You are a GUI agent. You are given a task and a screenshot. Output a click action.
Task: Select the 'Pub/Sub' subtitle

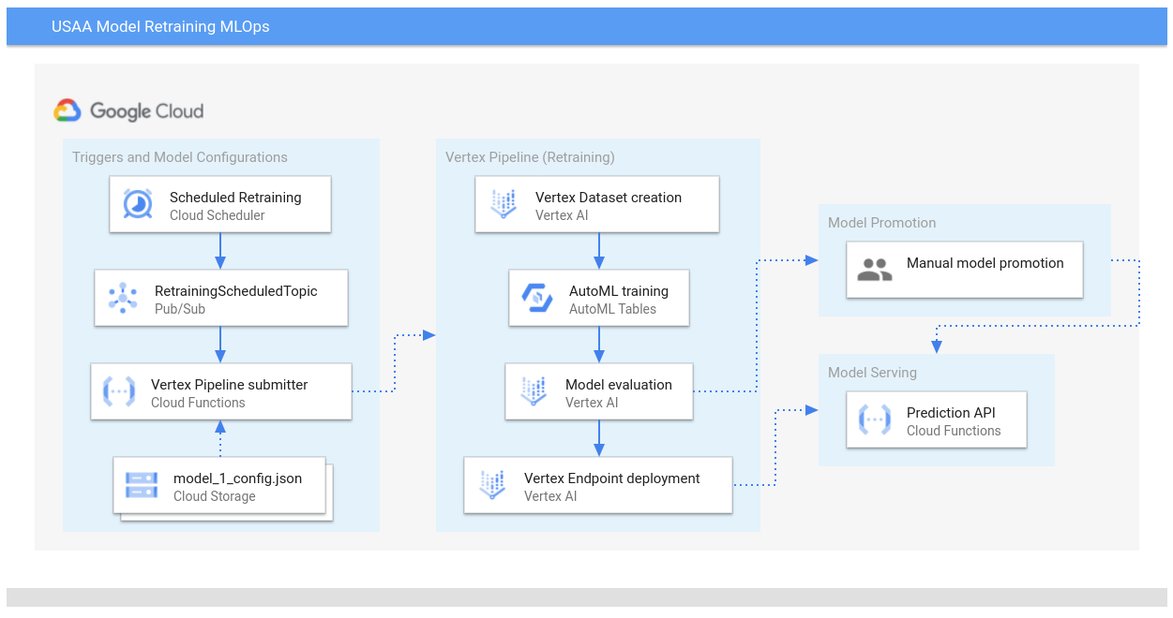180,309
